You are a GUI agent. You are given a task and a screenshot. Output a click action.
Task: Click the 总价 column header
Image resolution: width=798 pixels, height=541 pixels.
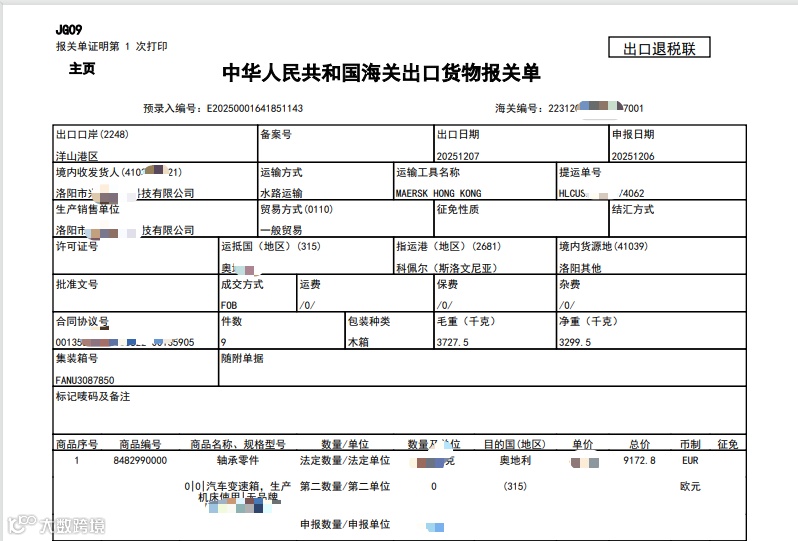click(x=639, y=444)
